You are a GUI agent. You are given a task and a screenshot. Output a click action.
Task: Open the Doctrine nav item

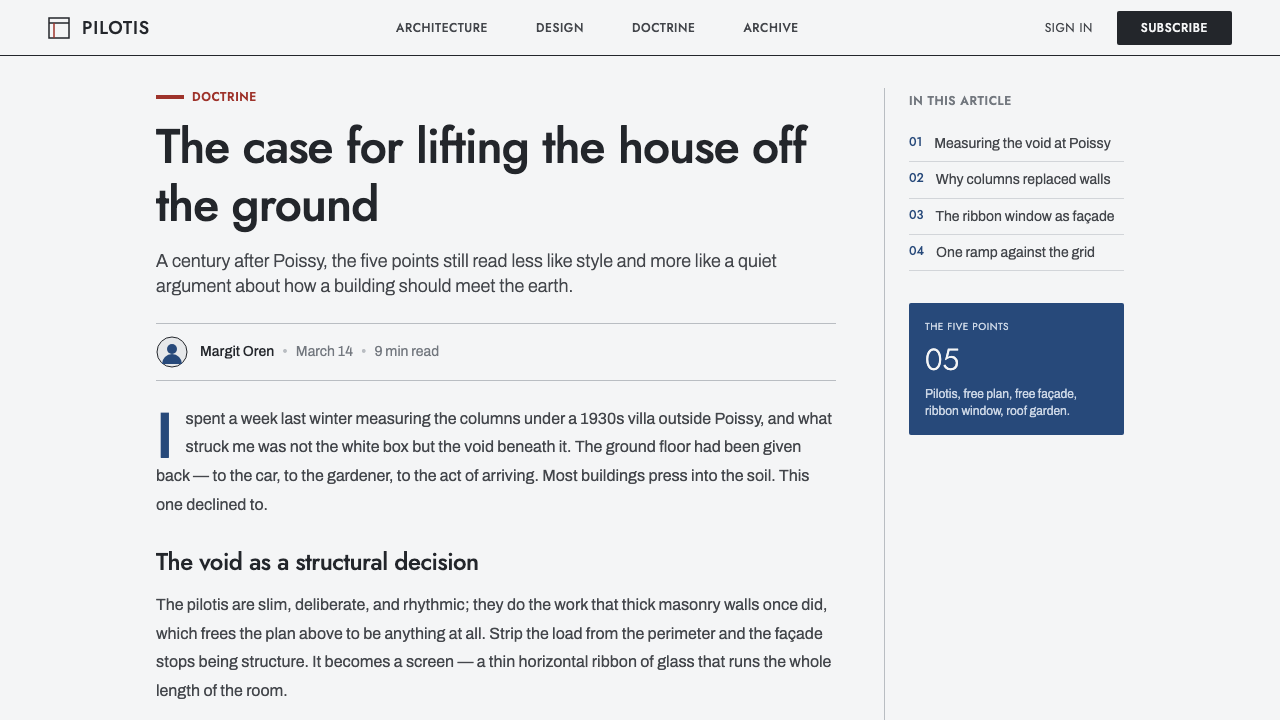coord(663,28)
